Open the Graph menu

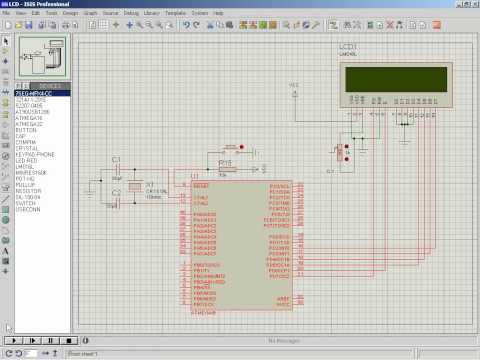[x=90, y=13]
